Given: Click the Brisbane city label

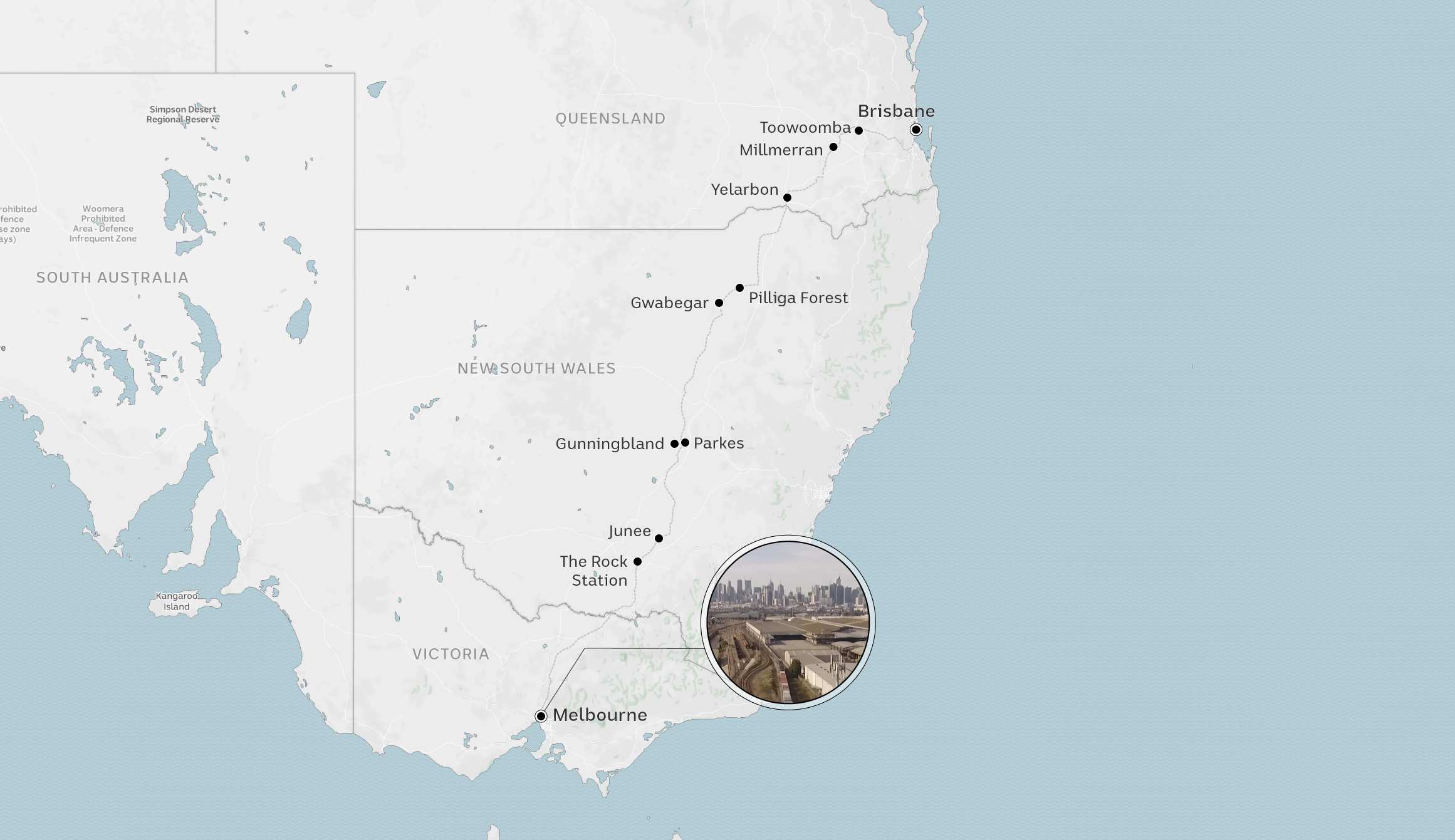Looking at the screenshot, I should pos(896,111).
